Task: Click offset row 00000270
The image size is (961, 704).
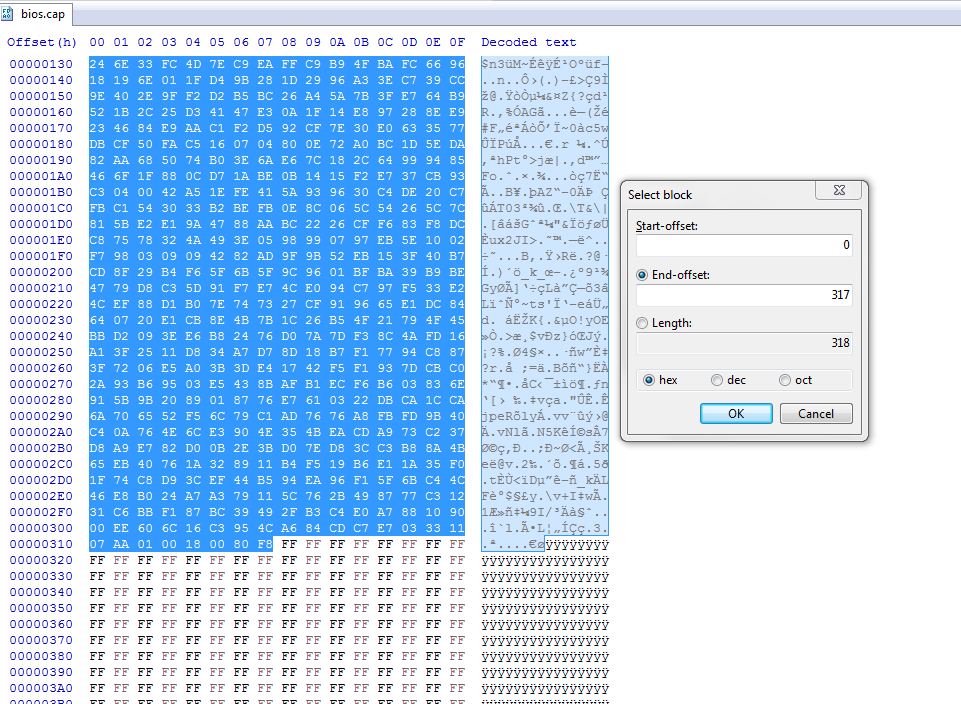Action: [x=41, y=384]
